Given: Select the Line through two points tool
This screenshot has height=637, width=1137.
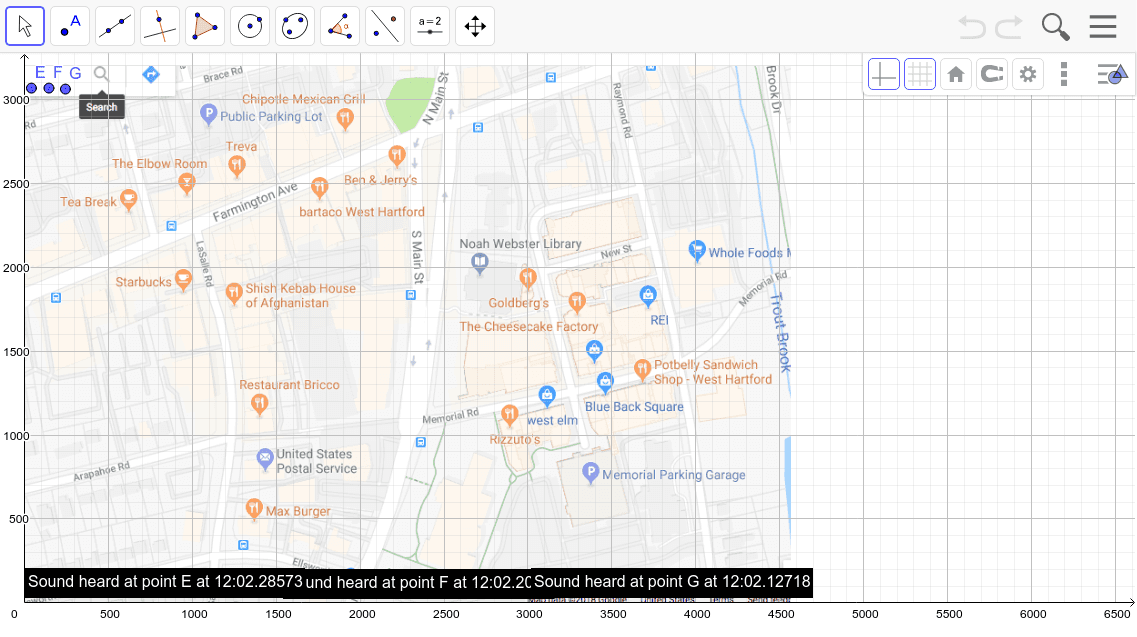Looking at the screenshot, I should (115, 26).
